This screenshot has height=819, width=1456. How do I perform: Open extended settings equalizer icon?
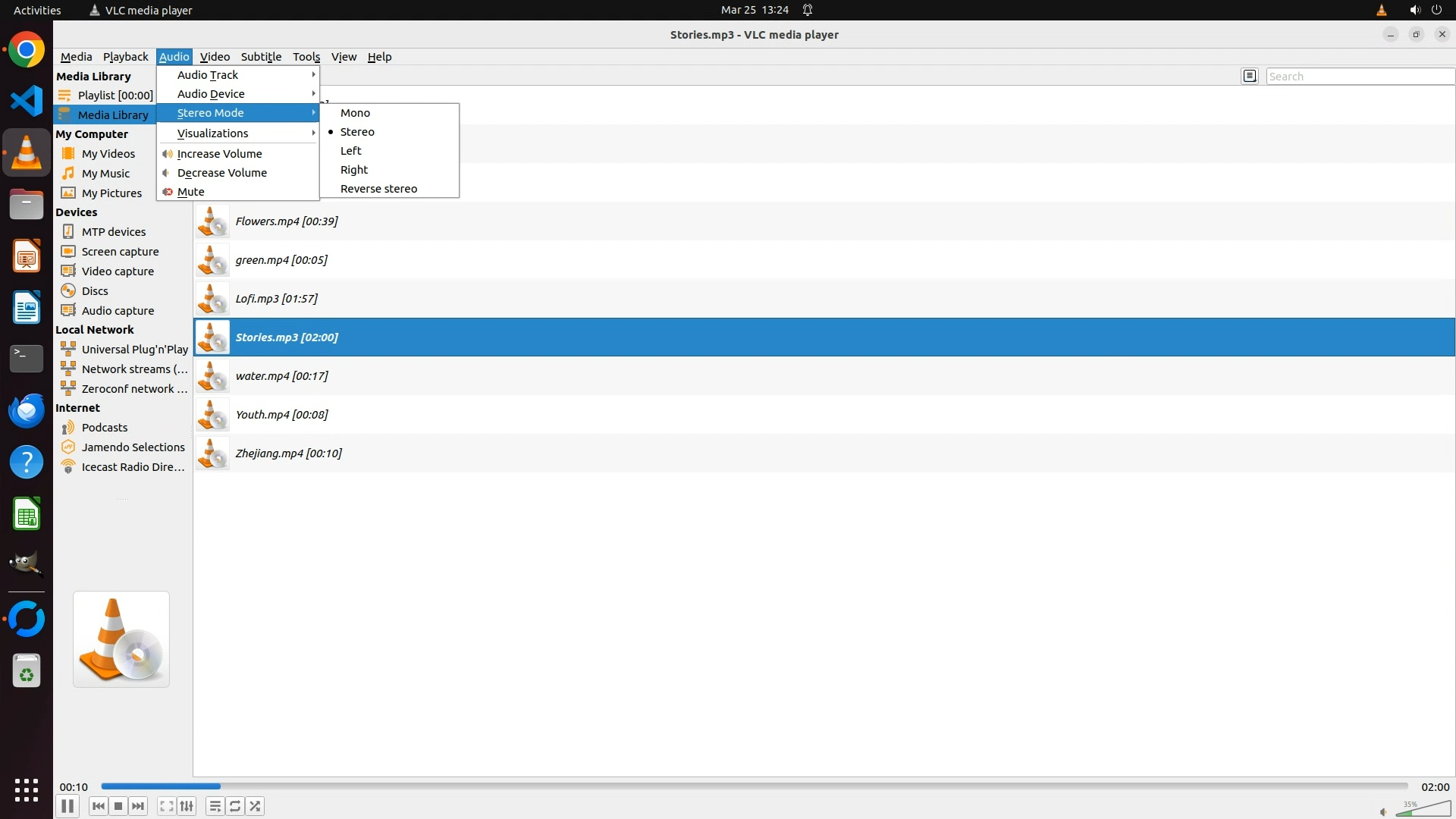[187, 806]
